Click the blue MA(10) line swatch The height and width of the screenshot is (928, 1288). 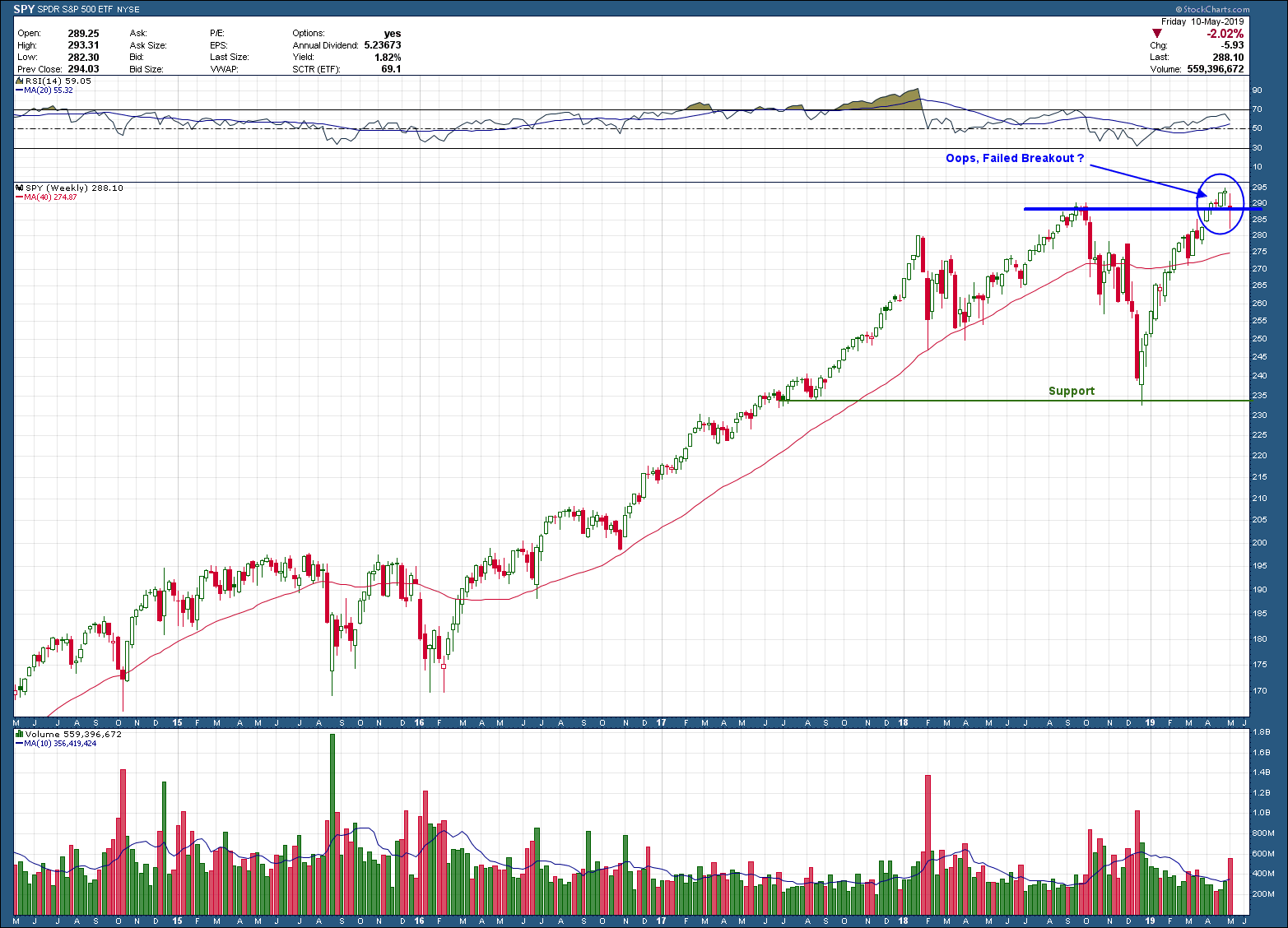(20, 743)
